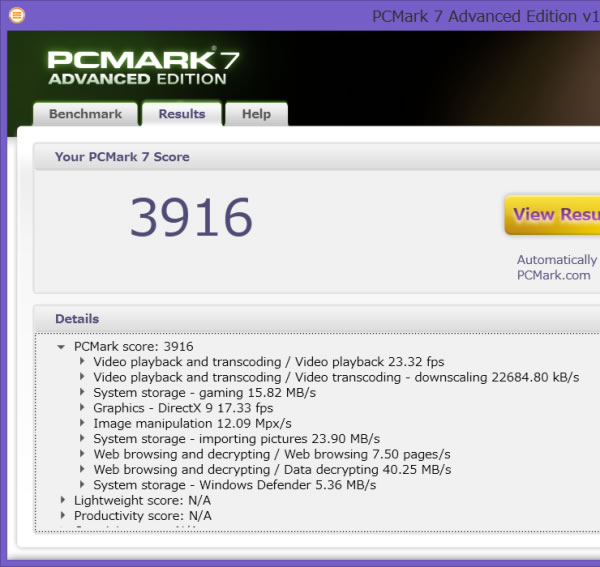Select the 'PCMark score: 3916' text
Screen dimensions: 600x567
[134, 347]
